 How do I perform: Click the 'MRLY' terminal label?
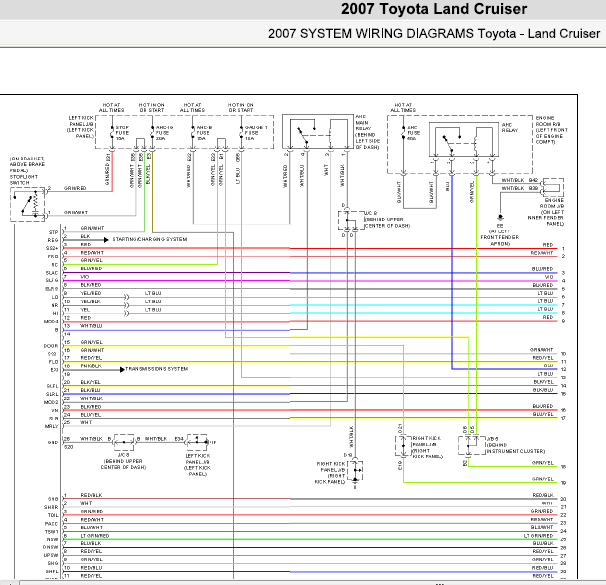tap(51, 426)
